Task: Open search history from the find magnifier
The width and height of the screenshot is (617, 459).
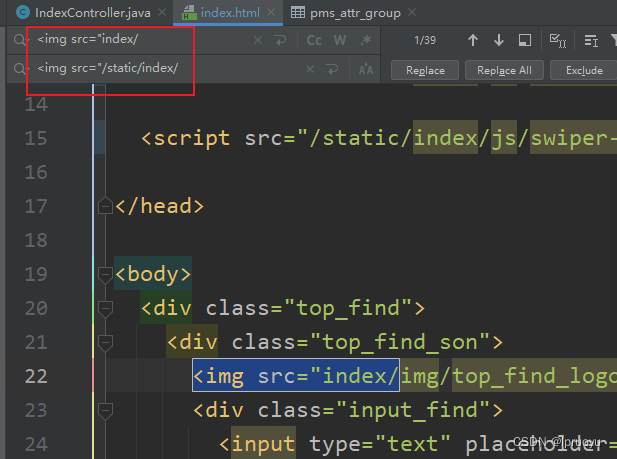Action: pos(20,40)
